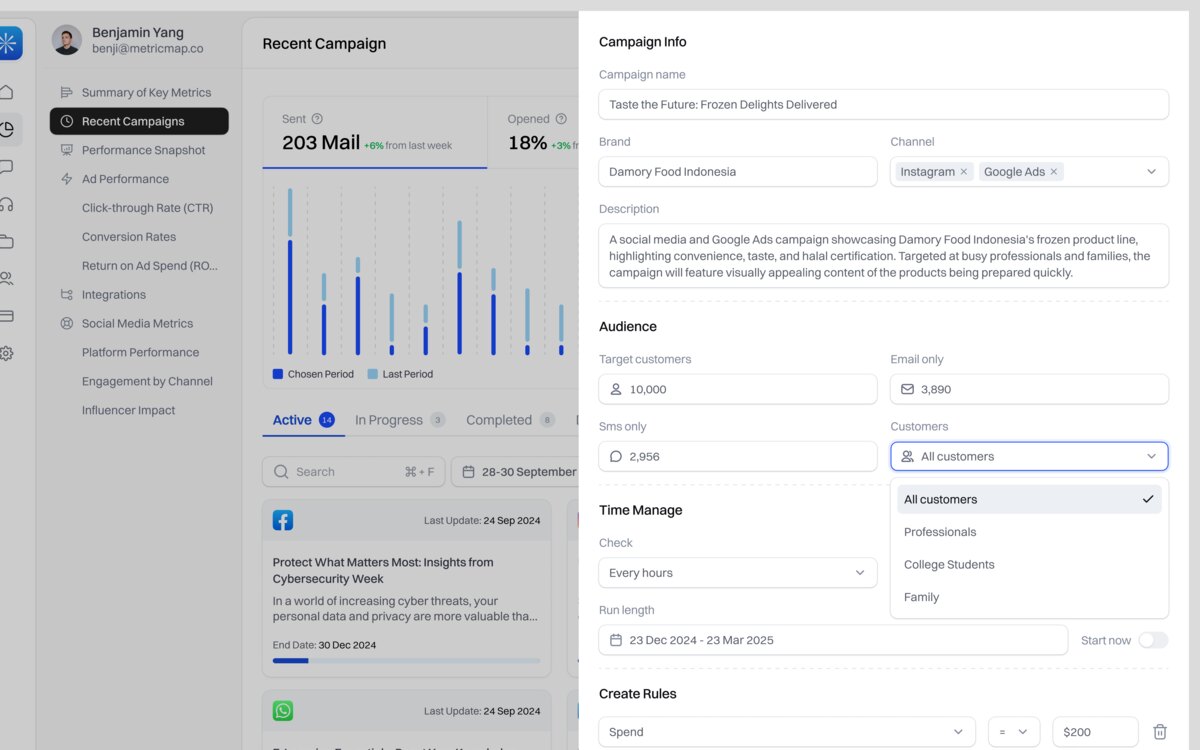
Task: Open the folder icon in left rail
Action: click(x=7, y=241)
